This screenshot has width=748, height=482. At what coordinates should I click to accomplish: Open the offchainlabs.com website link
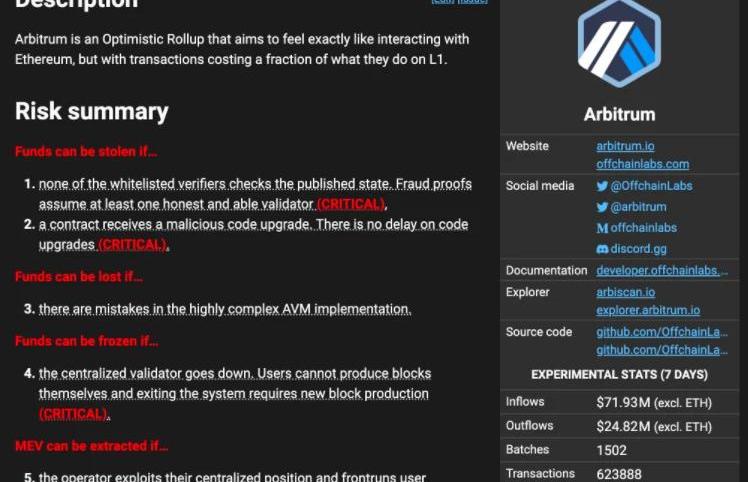pos(643,164)
